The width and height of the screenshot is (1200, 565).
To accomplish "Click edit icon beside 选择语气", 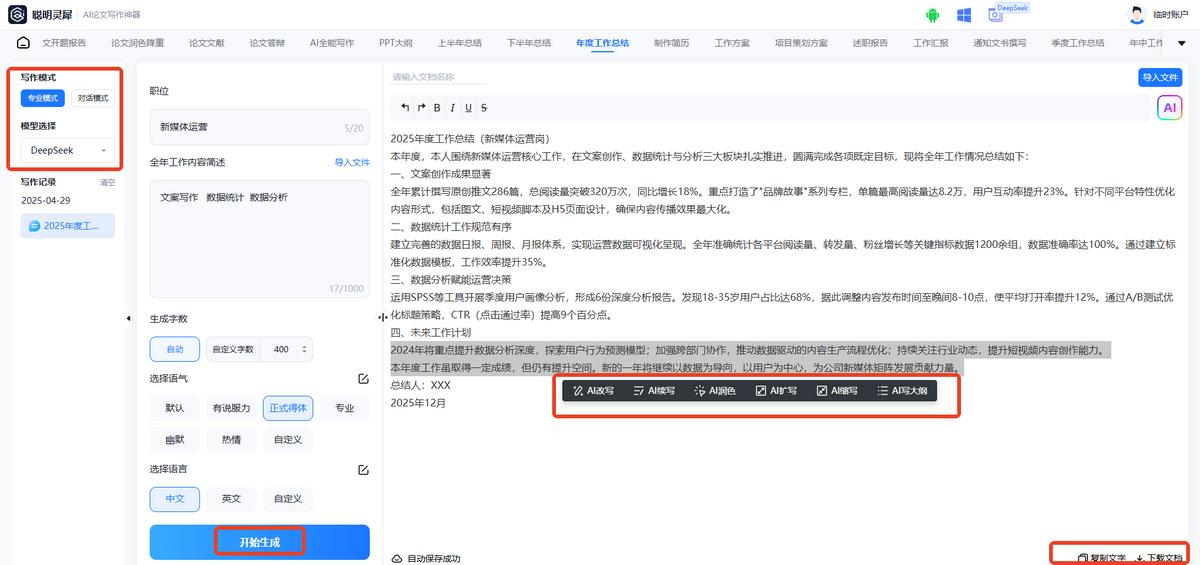I will [x=363, y=379].
